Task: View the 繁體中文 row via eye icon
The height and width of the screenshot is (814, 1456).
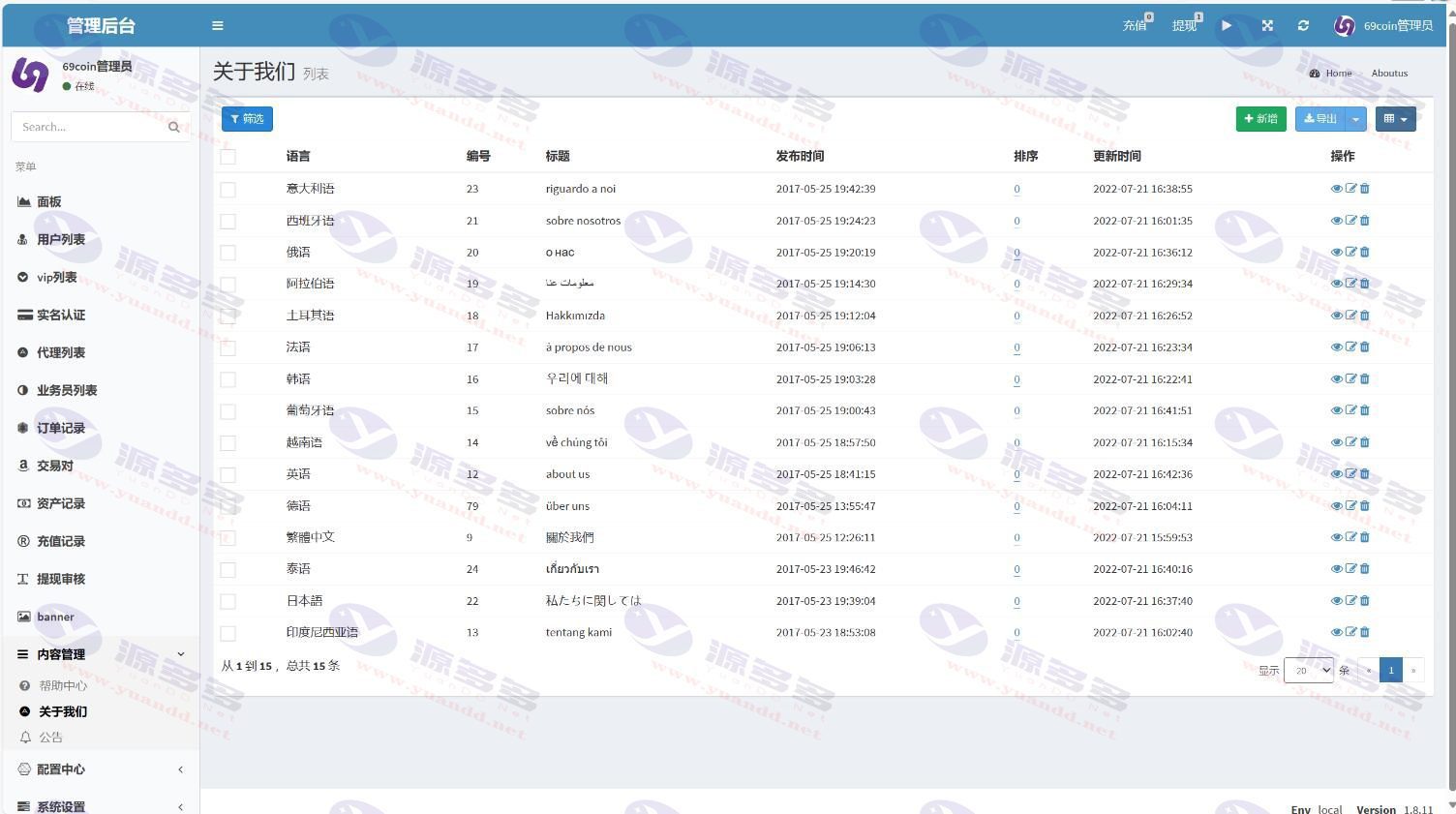Action: pyautogui.click(x=1337, y=537)
